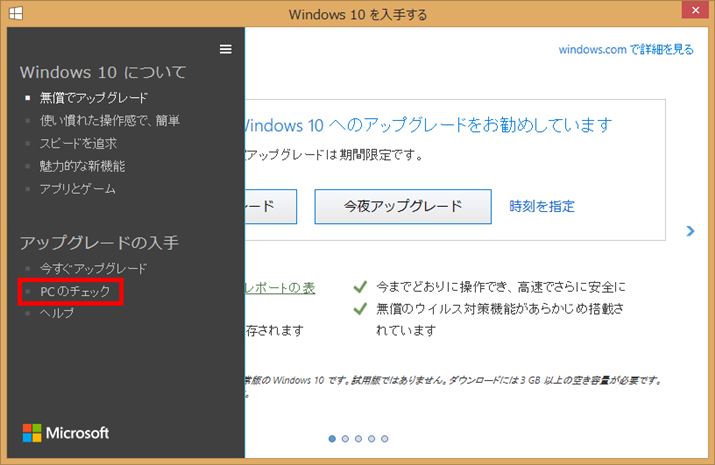Open PC のチェック item
This screenshot has height=465, width=715.
tap(75, 291)
